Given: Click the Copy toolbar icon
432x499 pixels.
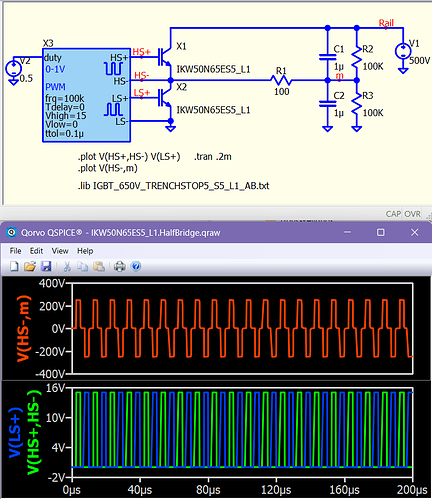Looking at the screenshot, I should (x=82, y=266).
